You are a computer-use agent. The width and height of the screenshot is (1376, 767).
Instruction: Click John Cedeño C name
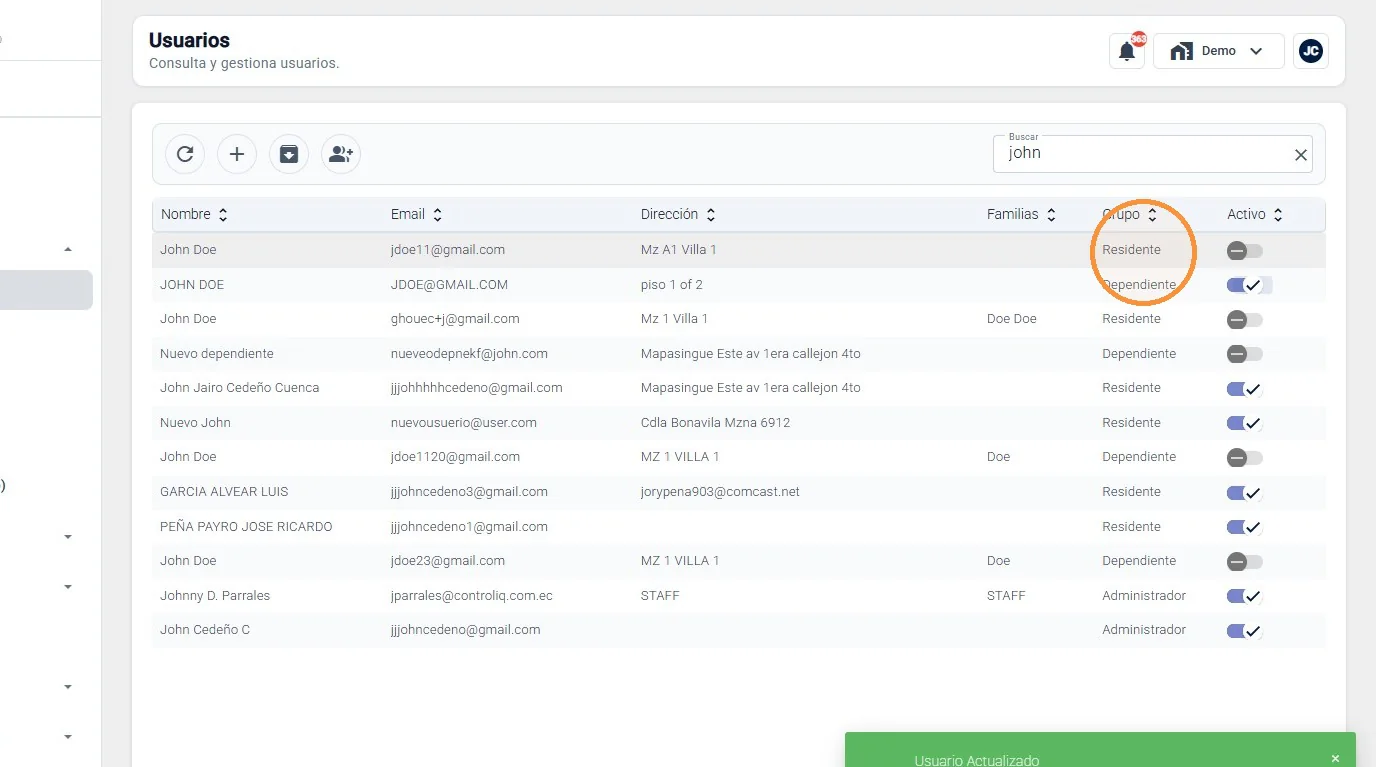click(x=205, y=630)
